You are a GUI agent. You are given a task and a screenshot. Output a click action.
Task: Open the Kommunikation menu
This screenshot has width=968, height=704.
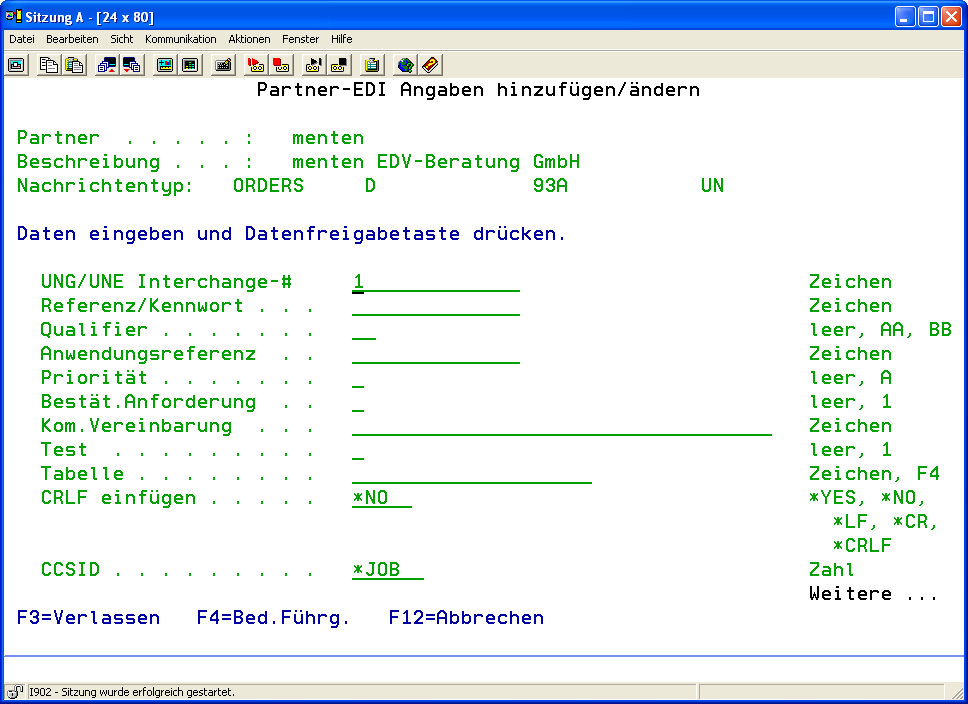[x=180, y=39]
